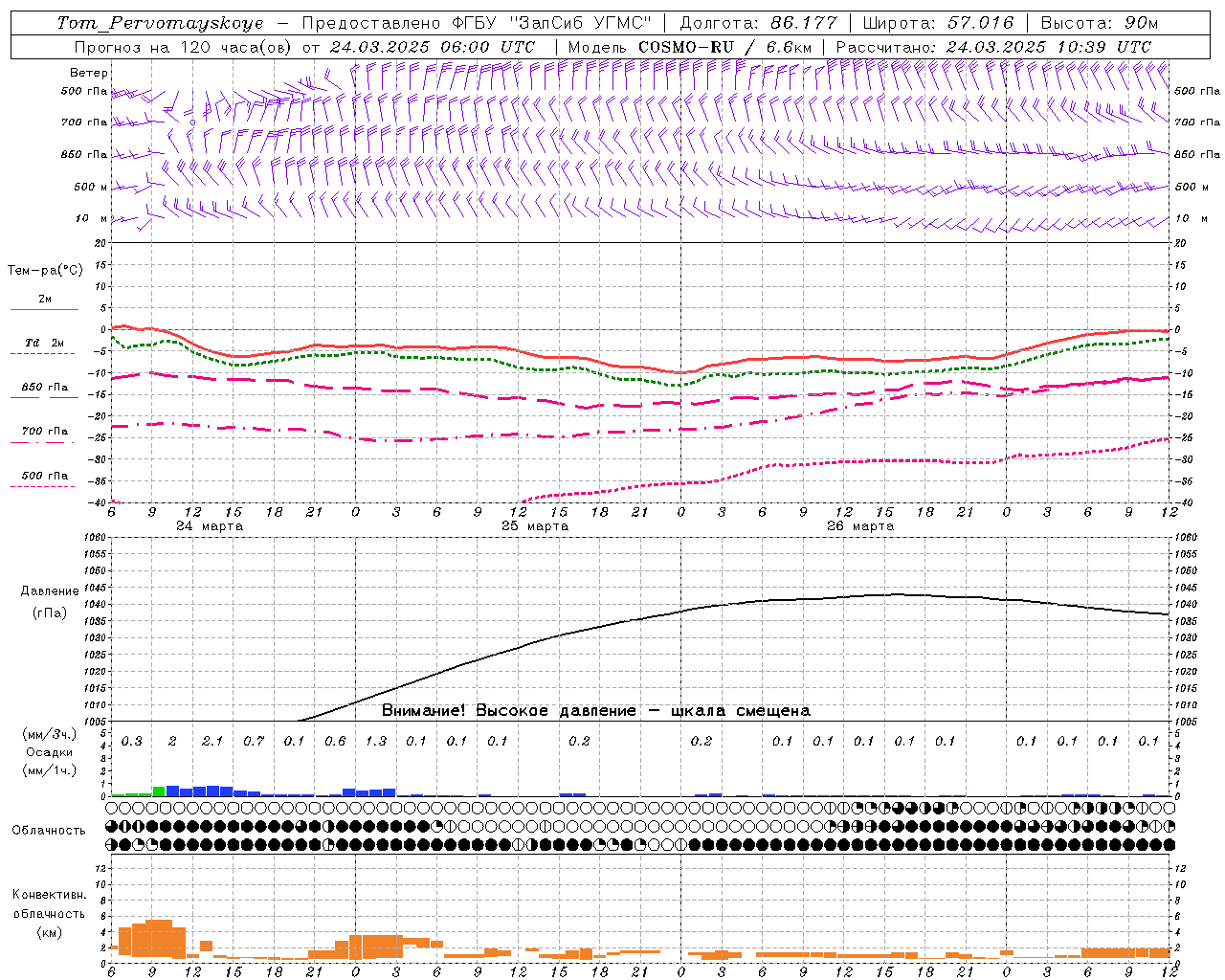Click the 700 гПа temperature legend entry
The image size is (1225, 980).
[x=45, y=432]
